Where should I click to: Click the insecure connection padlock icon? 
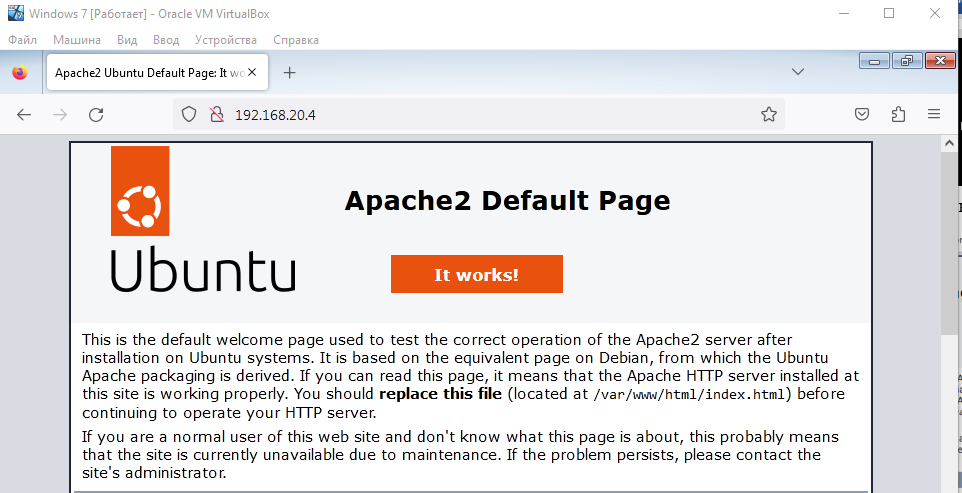[x=217, y=114]
